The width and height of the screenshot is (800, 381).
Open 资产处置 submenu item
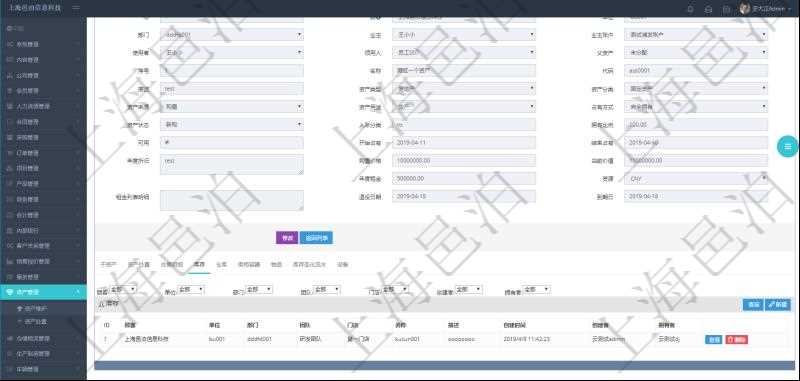(43, 322)
